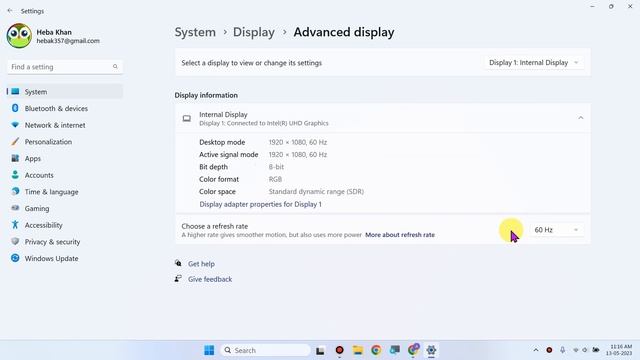
Task: Open Bluetooth & devices settings
Action: (65, 109)
